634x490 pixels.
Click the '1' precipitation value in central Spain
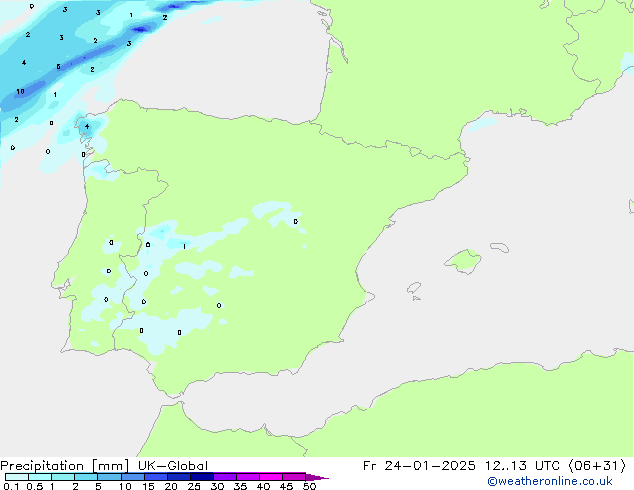tap(184, 246)
